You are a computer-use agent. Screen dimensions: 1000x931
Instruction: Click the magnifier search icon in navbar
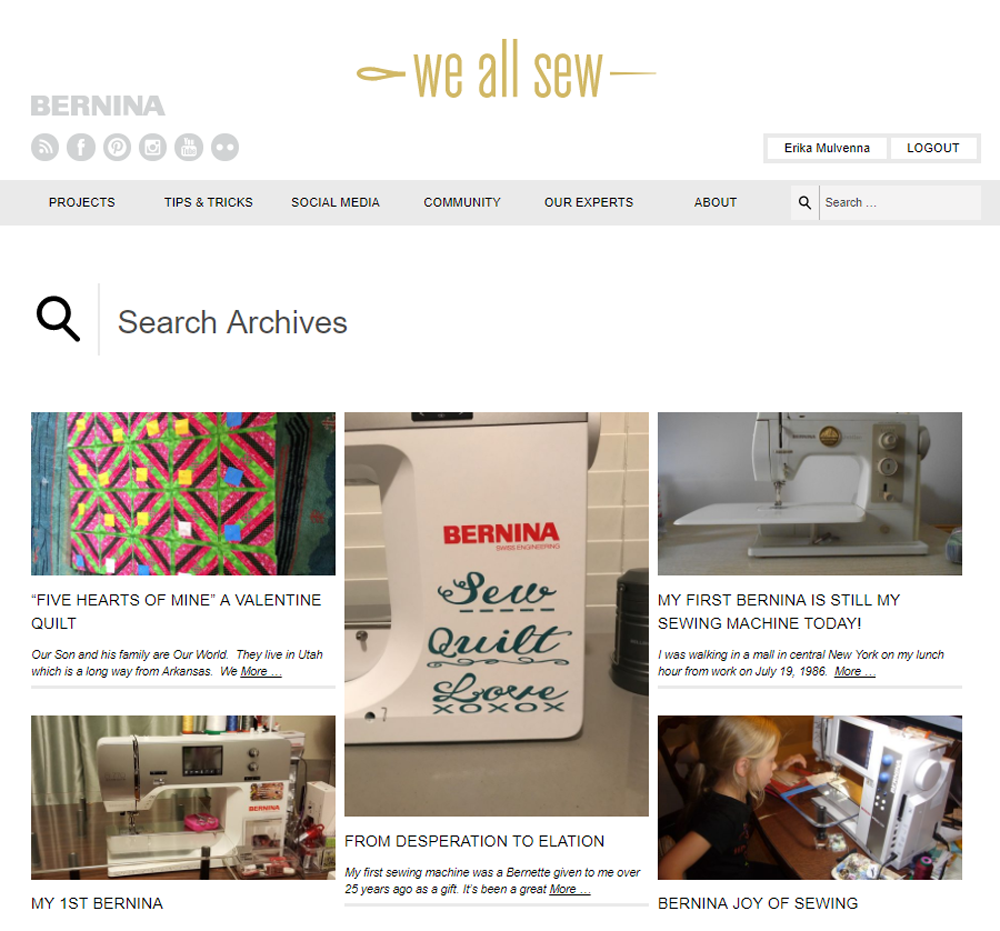pos(805,203)
